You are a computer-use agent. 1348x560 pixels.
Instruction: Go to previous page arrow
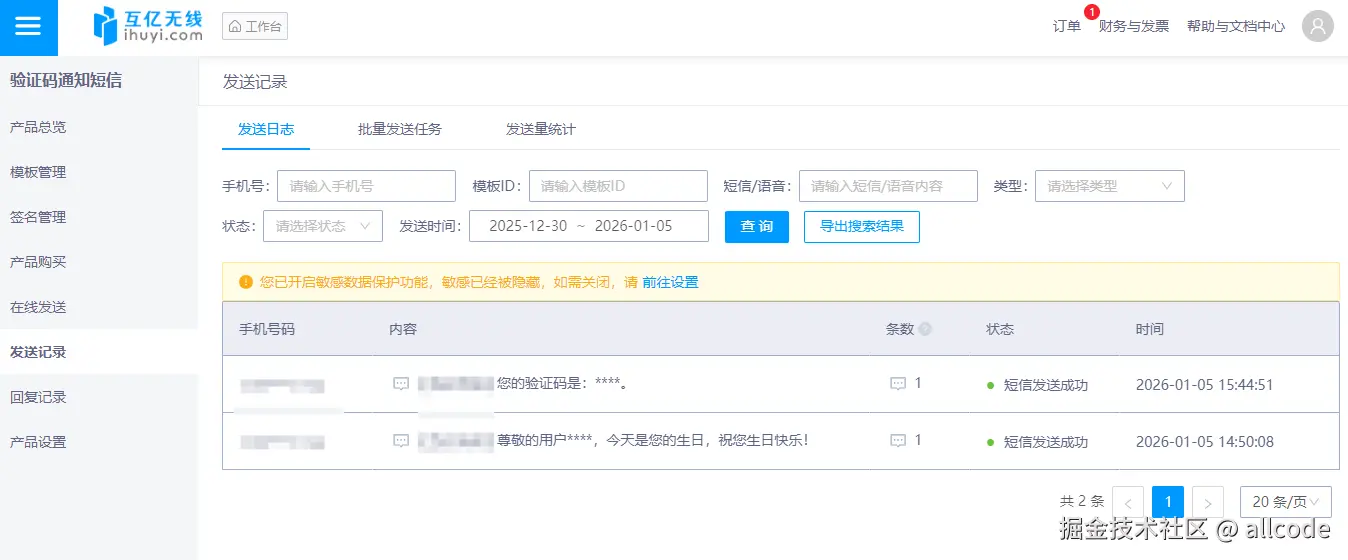coord(1128,502)
